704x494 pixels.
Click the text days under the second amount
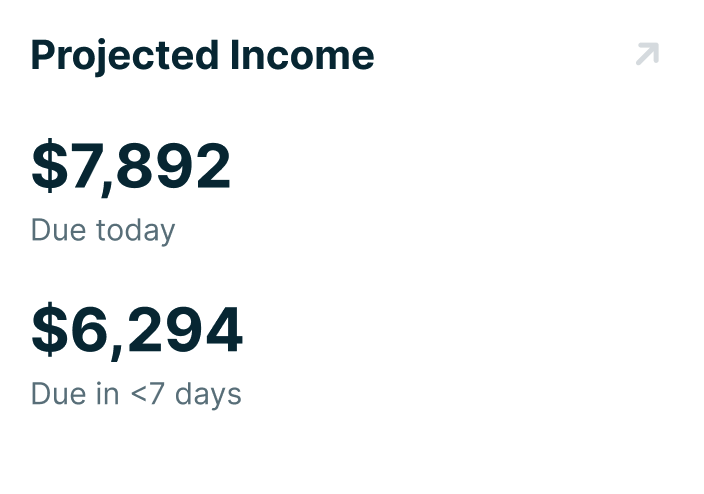click(208, 394)
